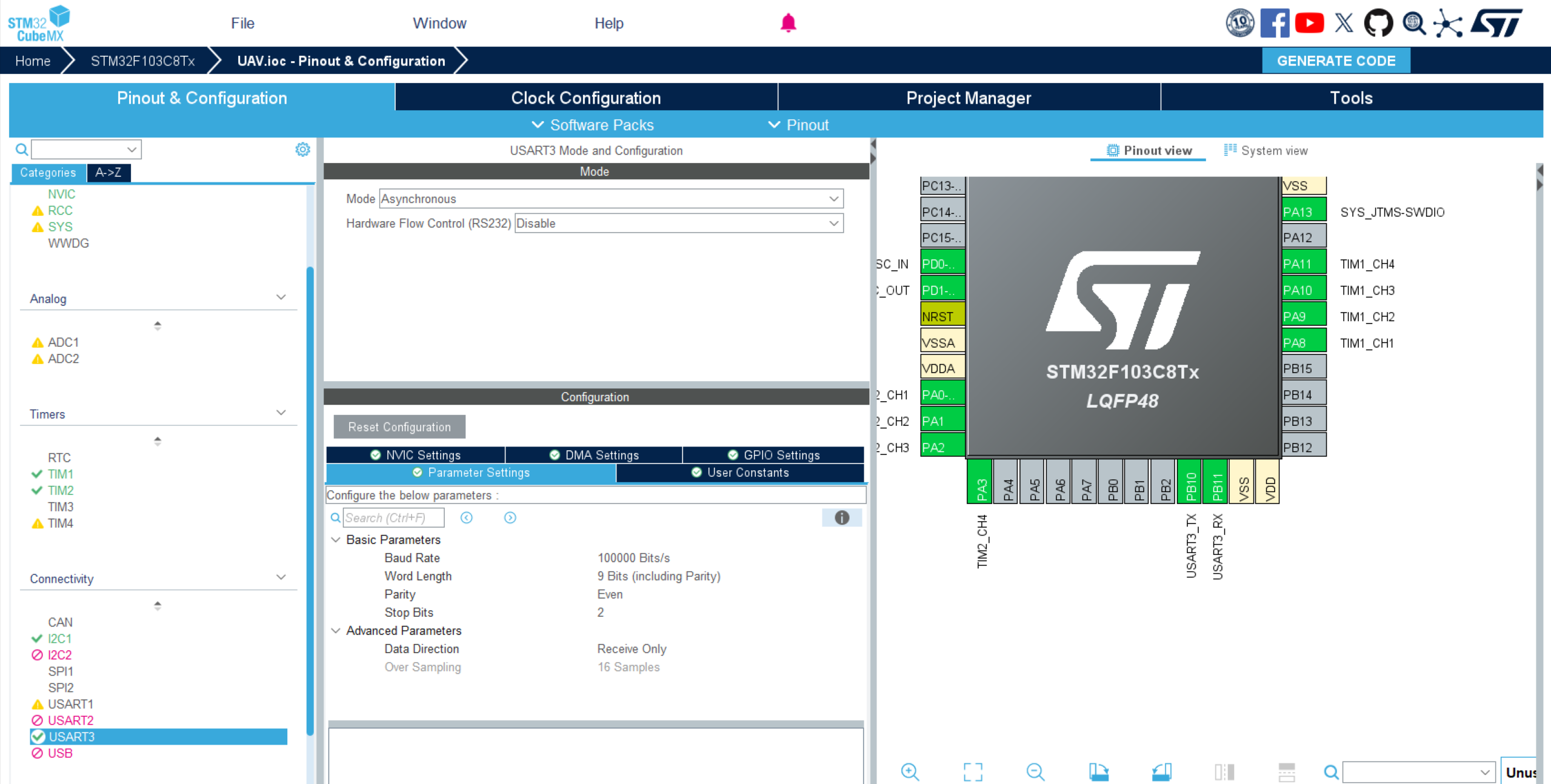1551x784 pixels.
Task: Switch to System view
Action: [1266, 150]
